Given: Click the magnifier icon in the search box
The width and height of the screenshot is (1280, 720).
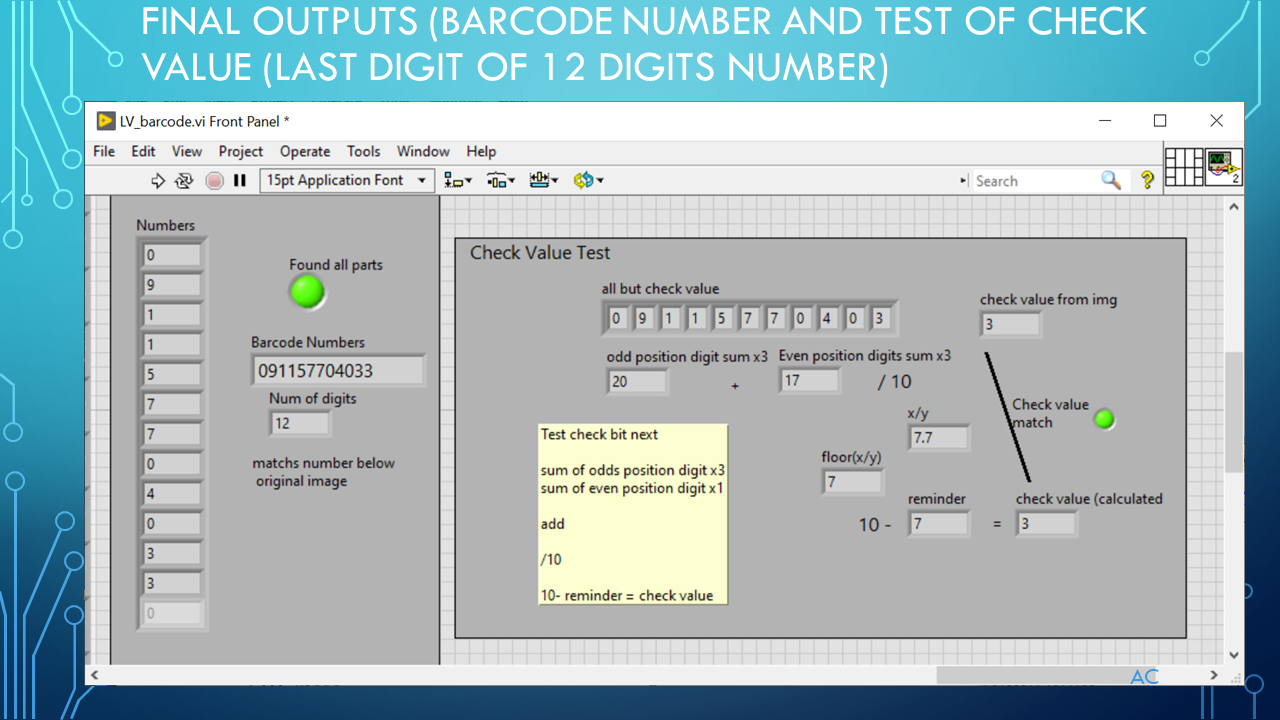Looking at the screenshot, I should [1110, 180].
